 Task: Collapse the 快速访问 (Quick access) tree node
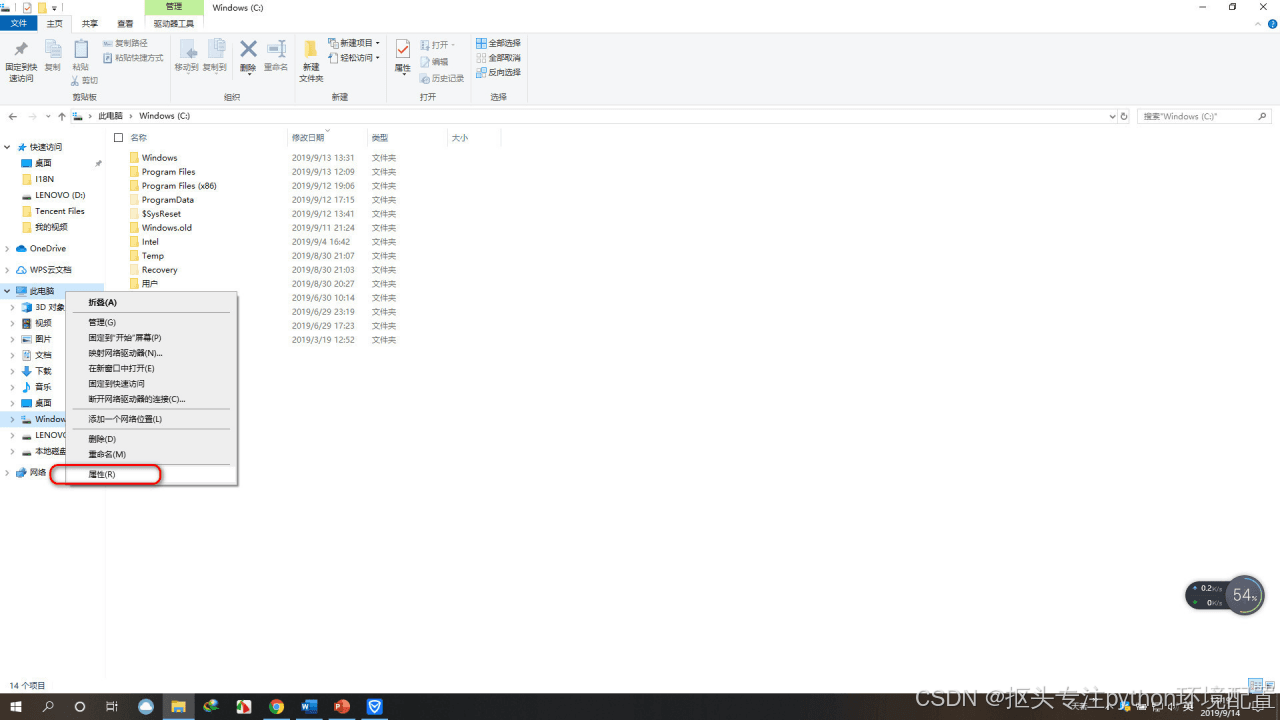8,147
